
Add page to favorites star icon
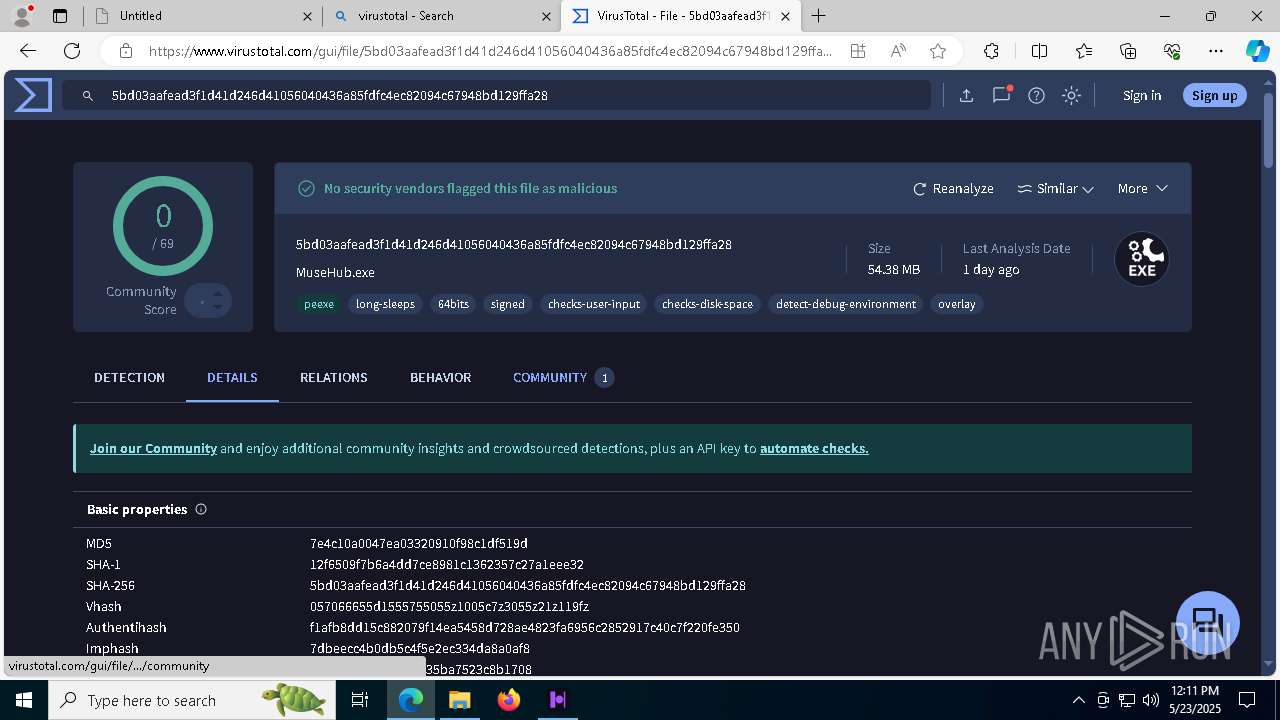(x=938, y=51)
